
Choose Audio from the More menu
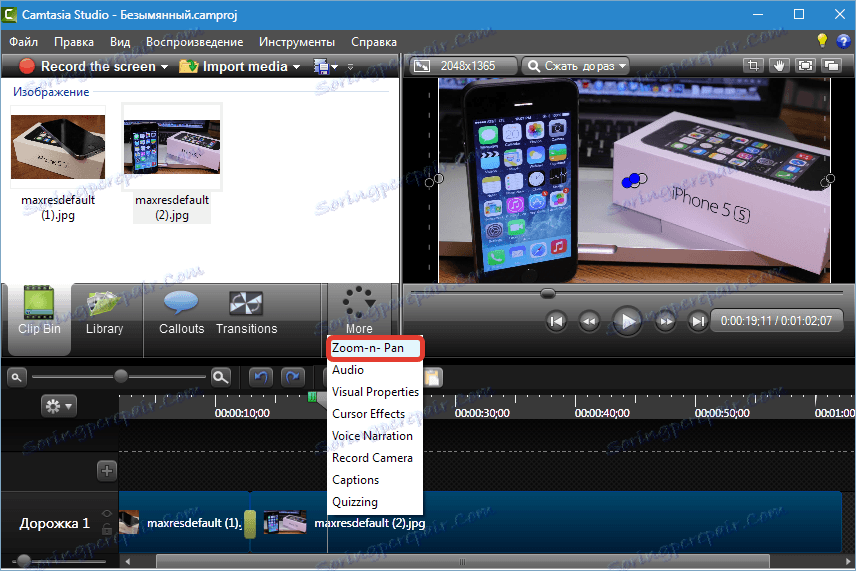374,370
